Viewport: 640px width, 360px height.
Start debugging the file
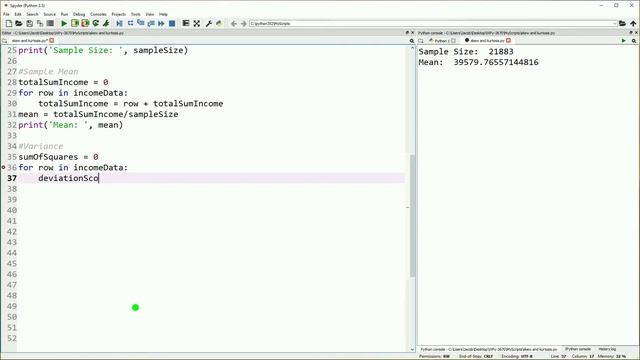point(119,24)
